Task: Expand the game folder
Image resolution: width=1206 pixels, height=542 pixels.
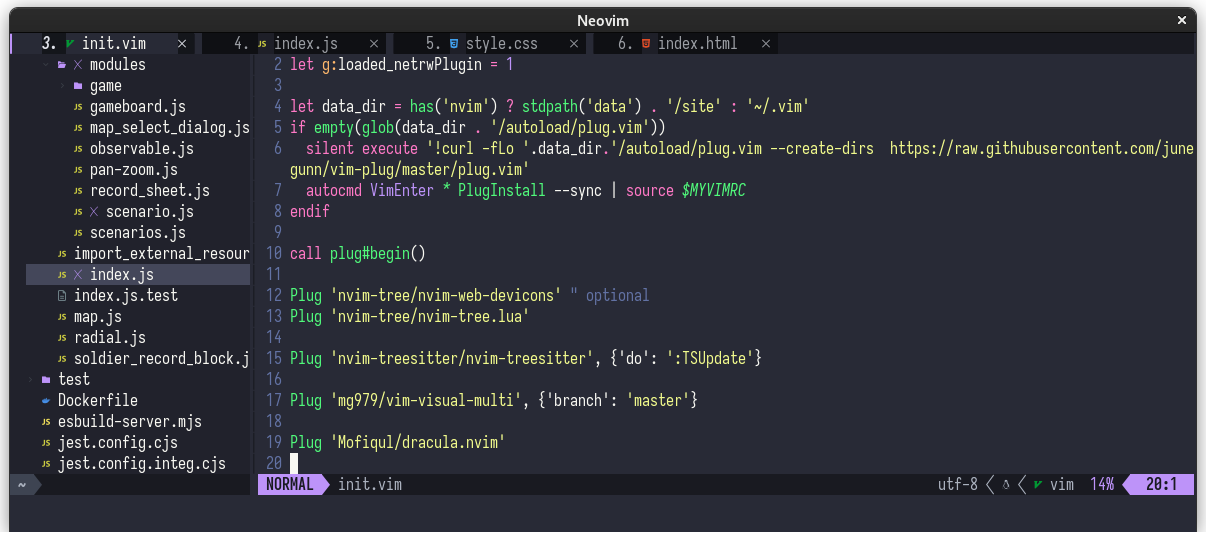Action: pyautogui.click(x=62, y=86)
